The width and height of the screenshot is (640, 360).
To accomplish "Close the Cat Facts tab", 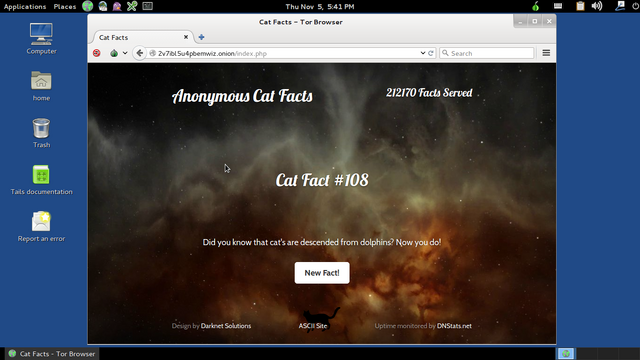I will pos(186,37).
